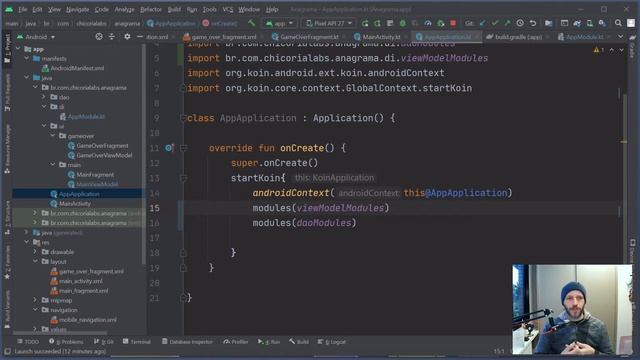Expand the mipmap folder
Image resolution: width=640 pixels, height=360 pixels.
click(x=36, y=300)
